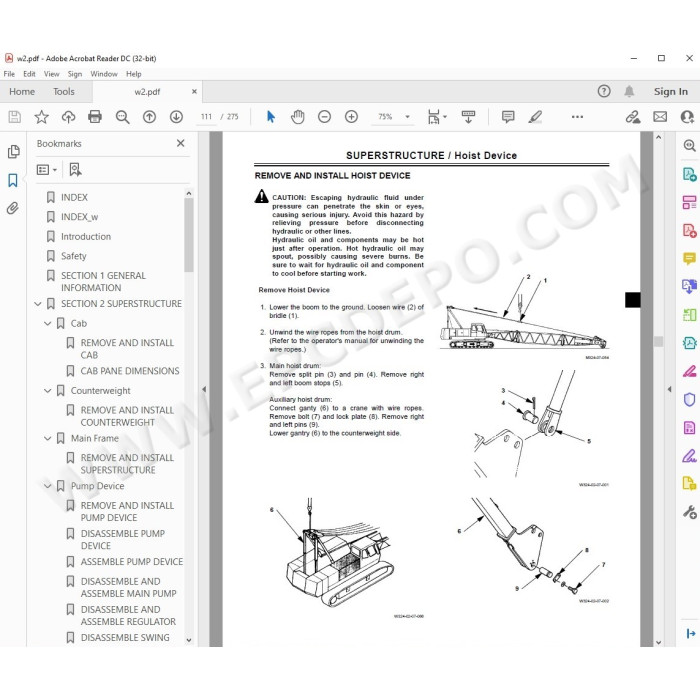This screenshot has width=700, height=700.
Task: Click the Save file icon
Action: [14, 117]
